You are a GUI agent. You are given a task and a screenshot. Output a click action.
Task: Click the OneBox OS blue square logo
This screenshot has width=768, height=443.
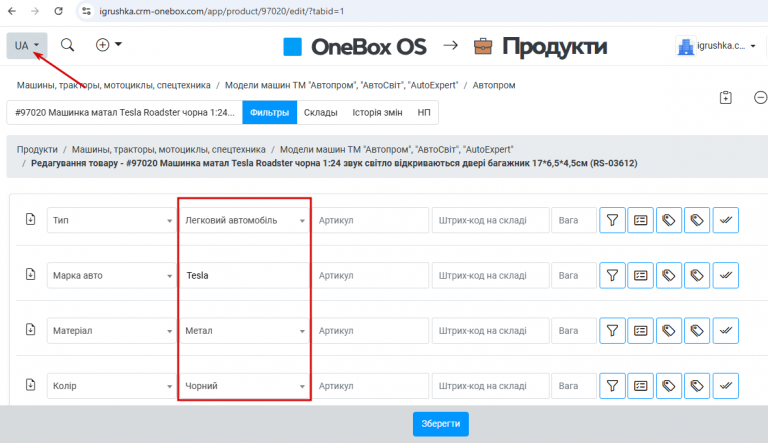pos(292,47)
